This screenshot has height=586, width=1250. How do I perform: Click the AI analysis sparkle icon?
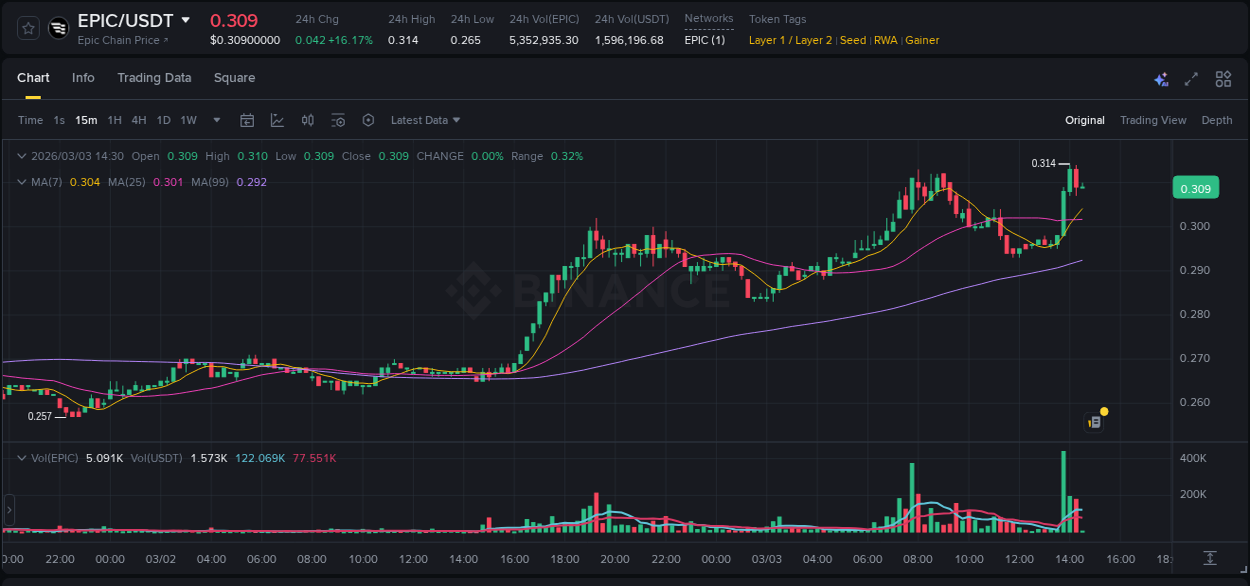click(1160, 78)
